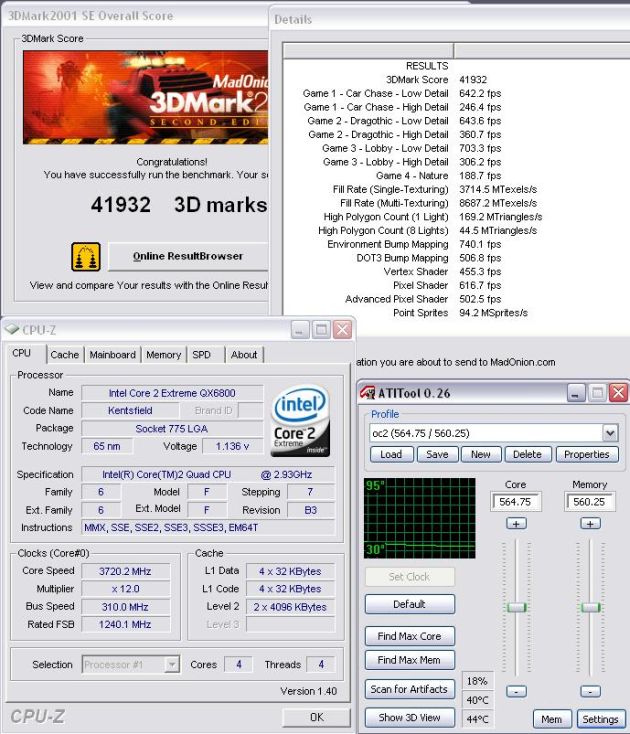Click the Core Speed value 3720.2 MHz

coord(125,571)
